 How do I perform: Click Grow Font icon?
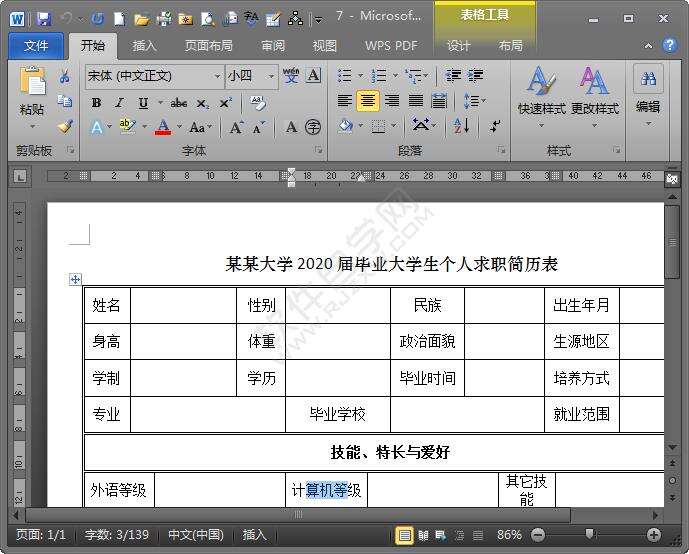click(236, 127)
